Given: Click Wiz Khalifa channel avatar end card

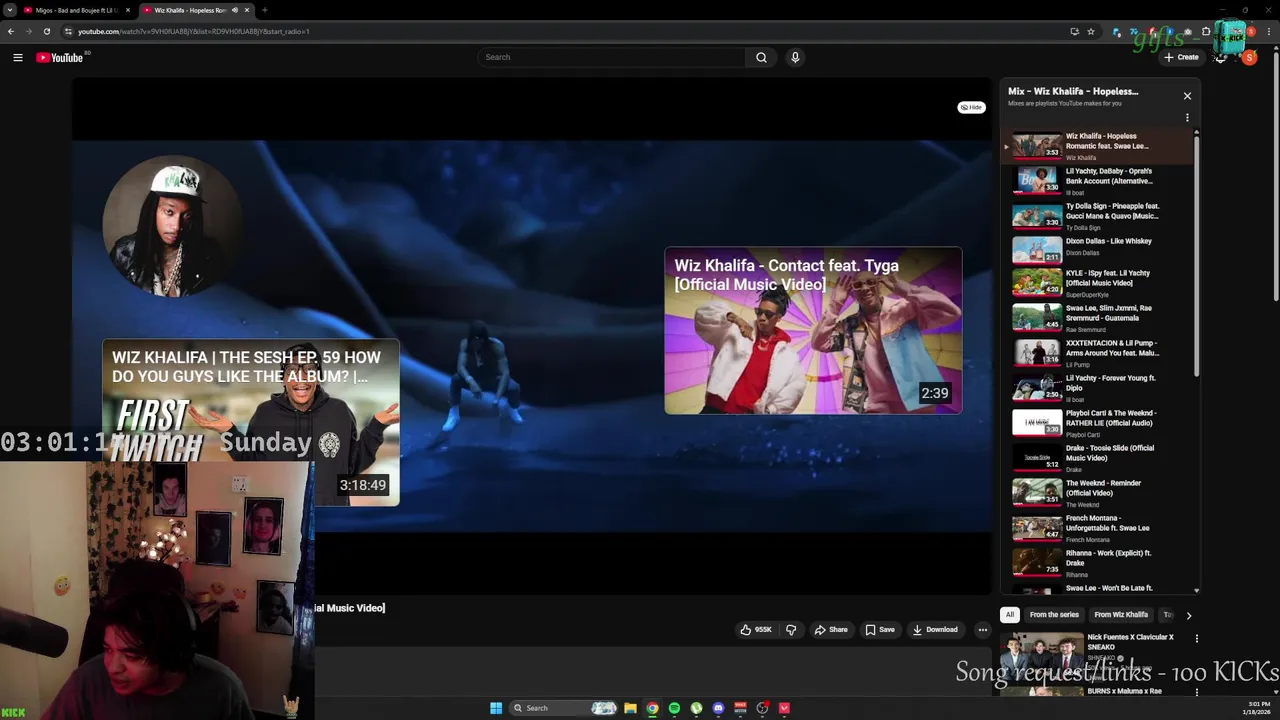Looking at the screenshot, I should (171, 227).
